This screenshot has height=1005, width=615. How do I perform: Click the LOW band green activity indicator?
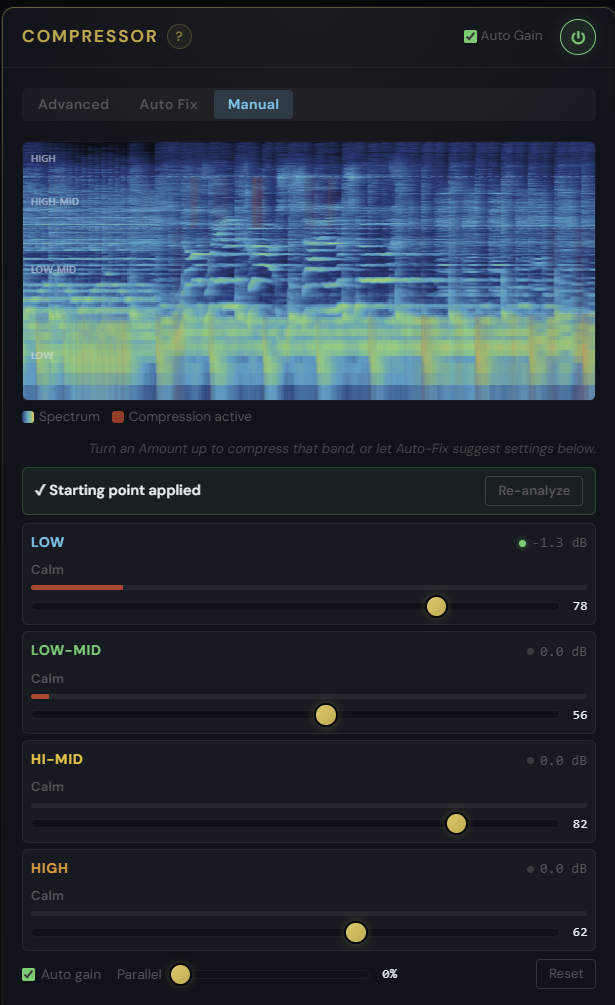coord(522,544)
